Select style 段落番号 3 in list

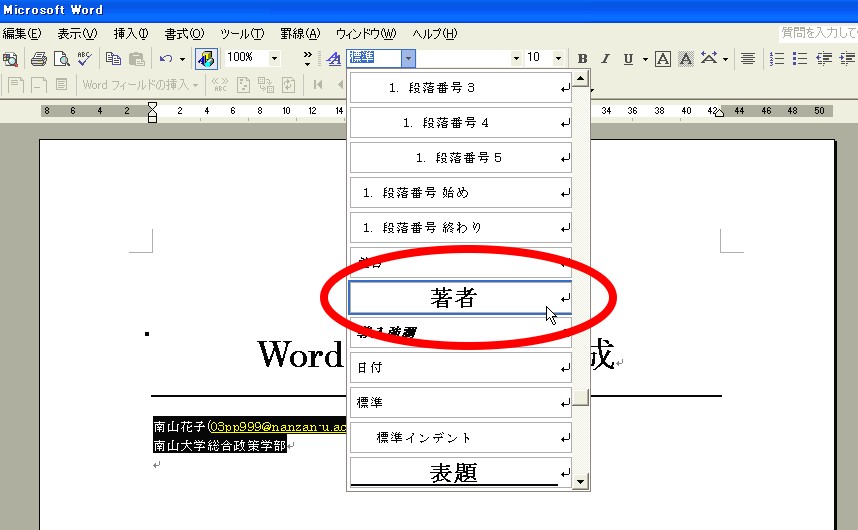[x=461, y=88]
